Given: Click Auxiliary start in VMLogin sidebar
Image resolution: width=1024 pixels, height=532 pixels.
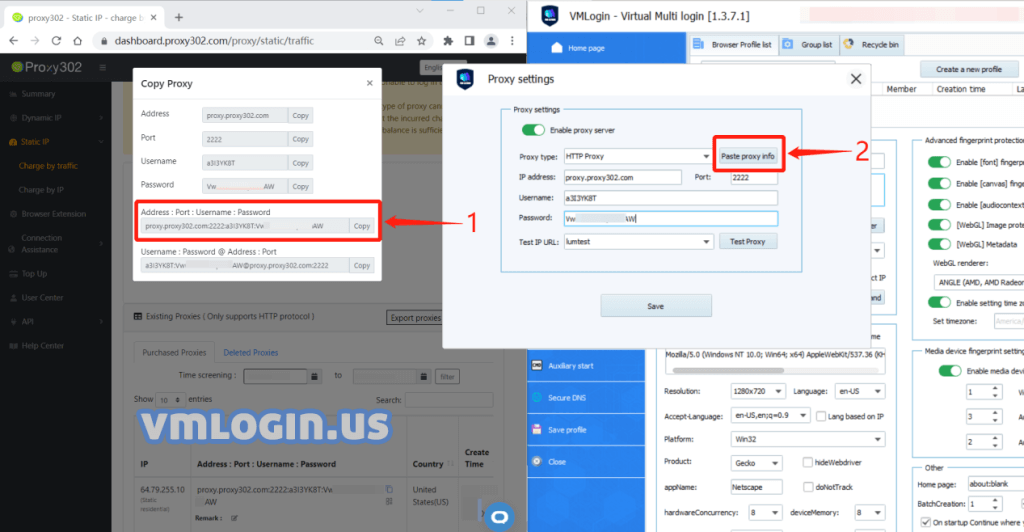Looking at the screenshot, I should pos(586,366).
